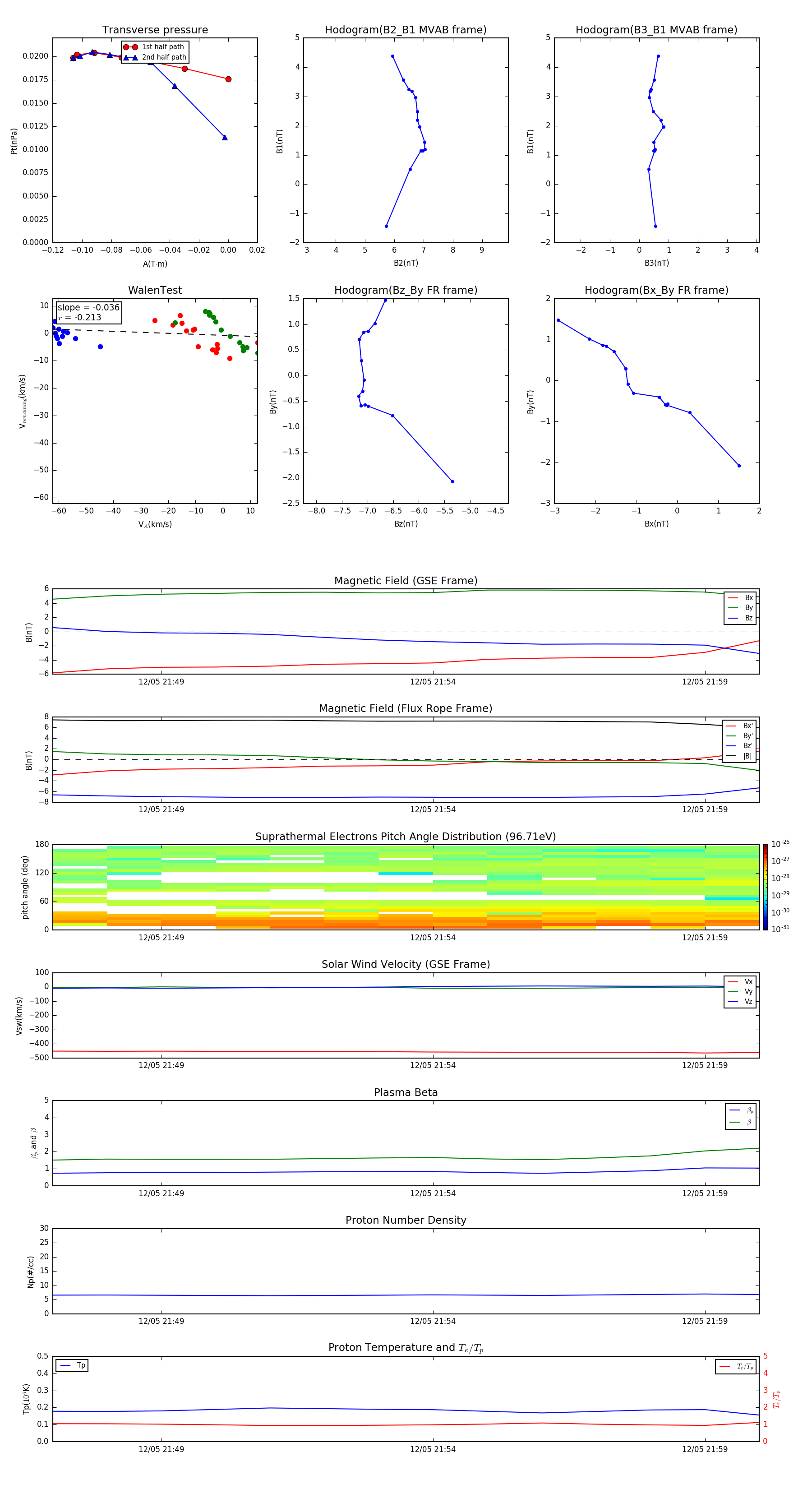The width and height of the screenshot is (812, 1489).
Task: Click the Np(#/cc) axis label
Action: (x=31, y=1272)
